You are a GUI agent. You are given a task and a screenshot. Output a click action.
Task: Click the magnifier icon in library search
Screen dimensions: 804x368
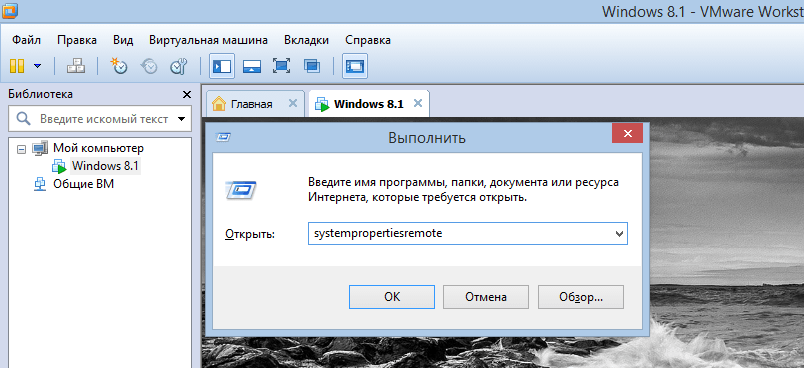point(24,119)
